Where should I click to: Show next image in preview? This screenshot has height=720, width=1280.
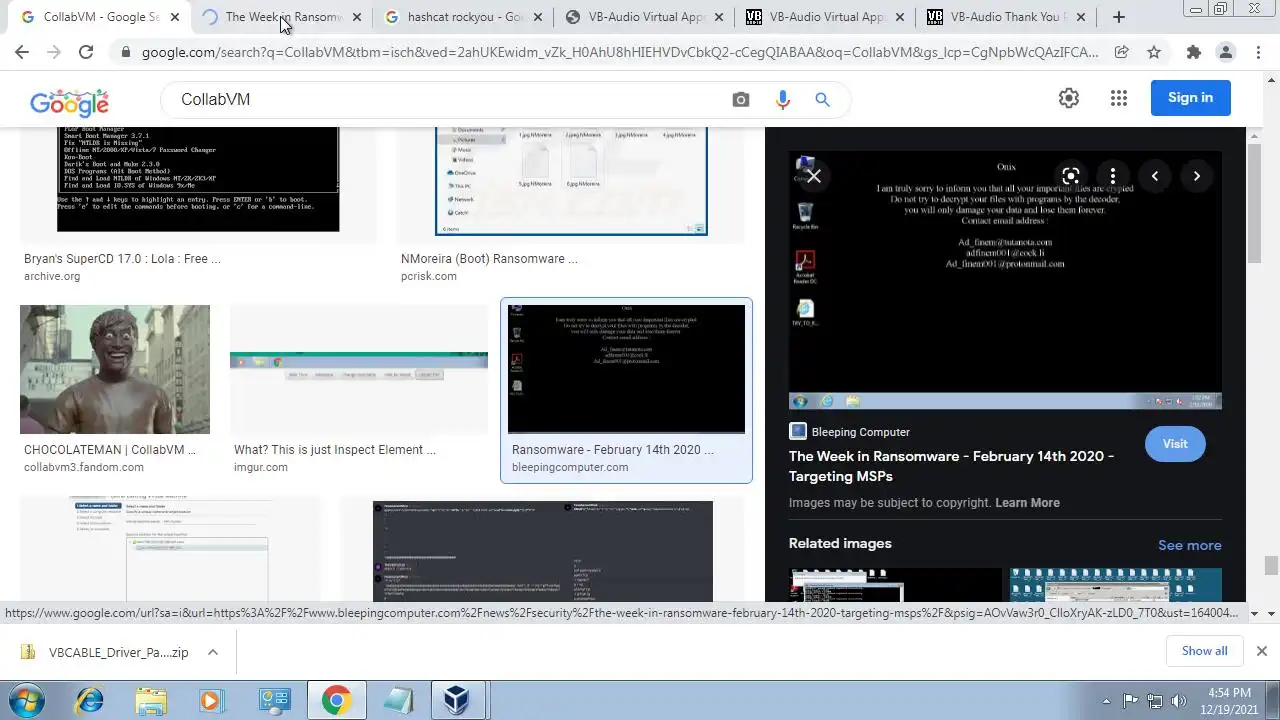point(1197,176)
